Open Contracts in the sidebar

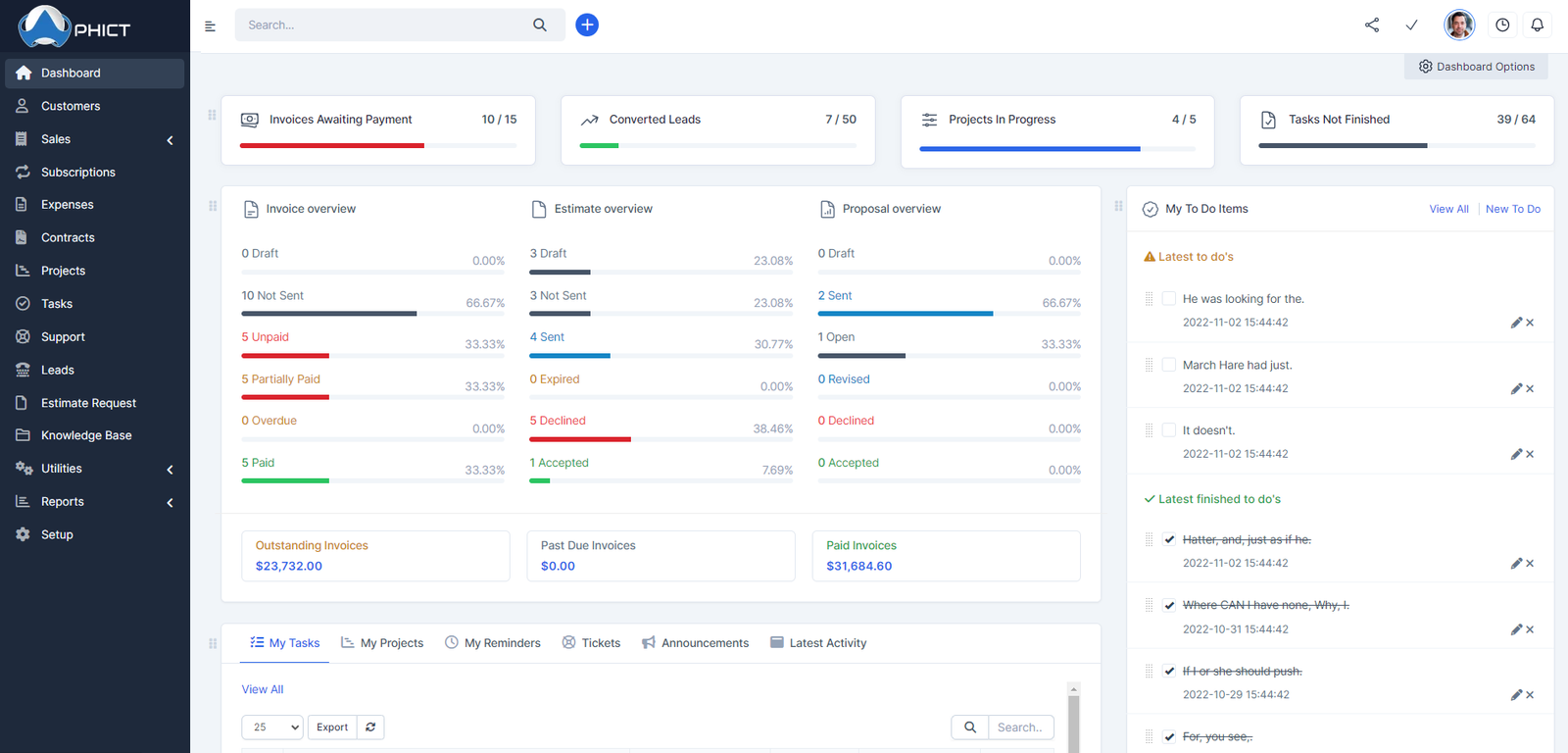point(94,237)
